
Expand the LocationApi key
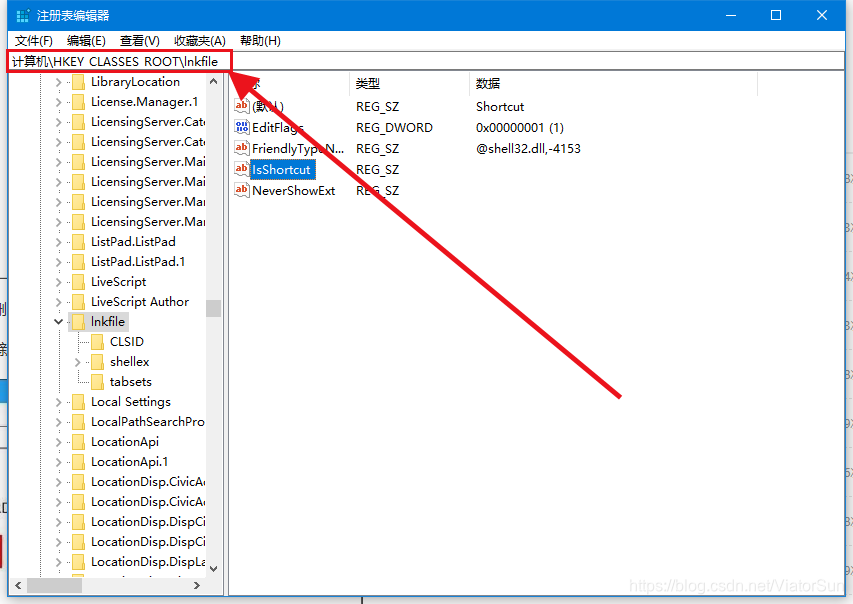click(x=59, y=442)
